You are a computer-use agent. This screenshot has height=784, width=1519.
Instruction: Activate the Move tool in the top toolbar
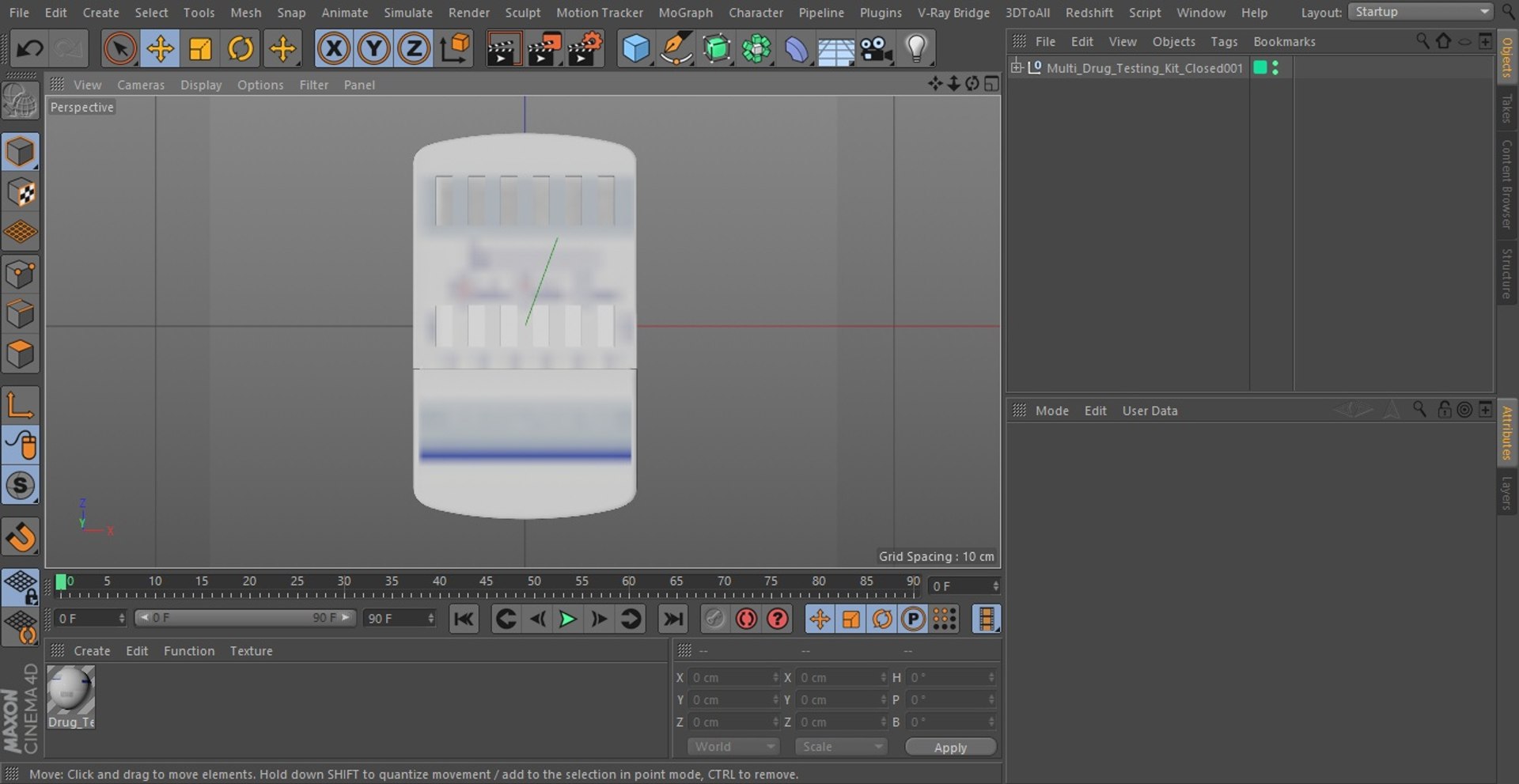click(x=160, y=49)
